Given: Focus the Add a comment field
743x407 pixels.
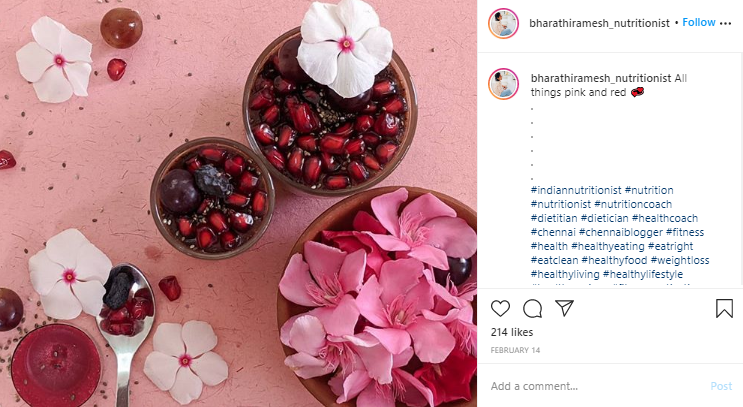Looking at the screenshot, I should click(597, 386).
